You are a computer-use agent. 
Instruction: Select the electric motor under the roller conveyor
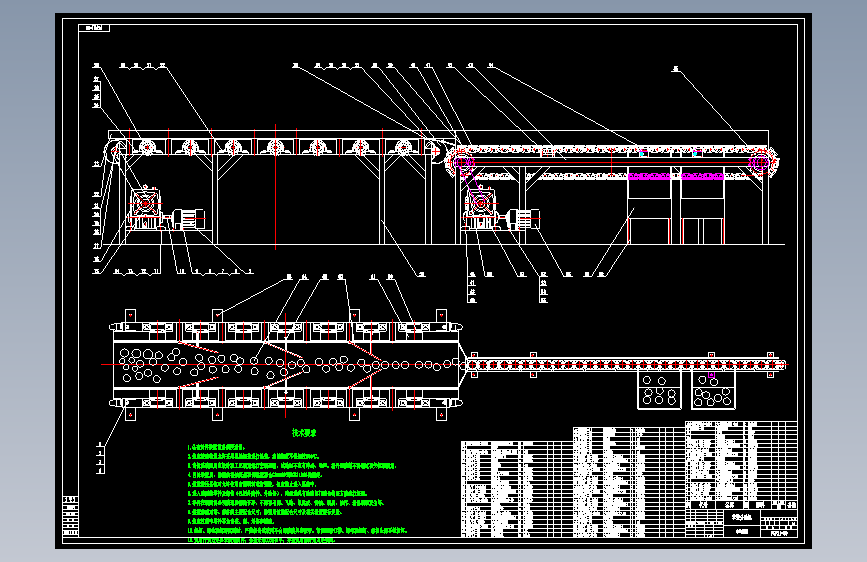(x=189, y=218)
